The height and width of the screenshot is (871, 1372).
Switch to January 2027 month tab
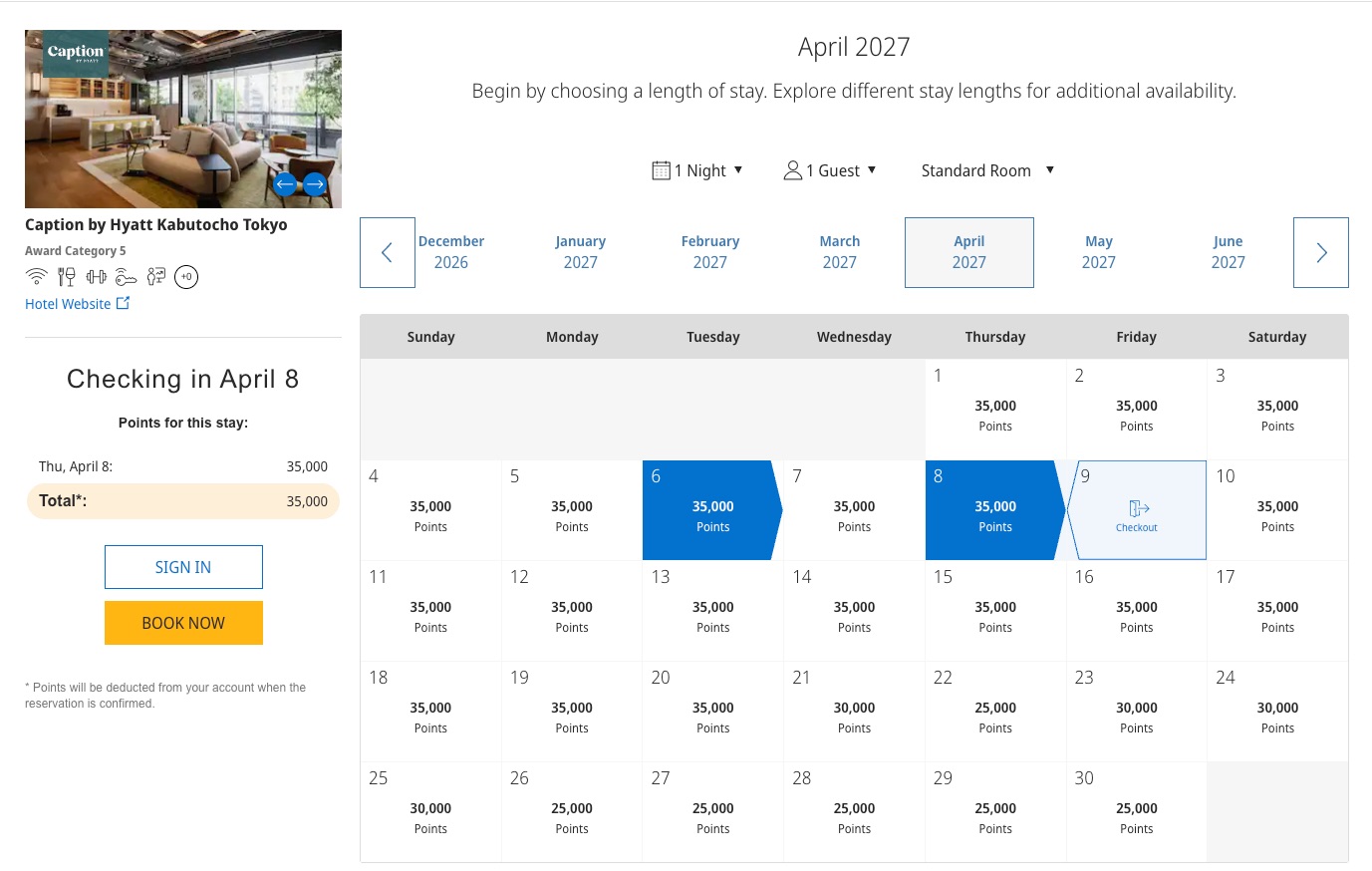click(581, 252)
